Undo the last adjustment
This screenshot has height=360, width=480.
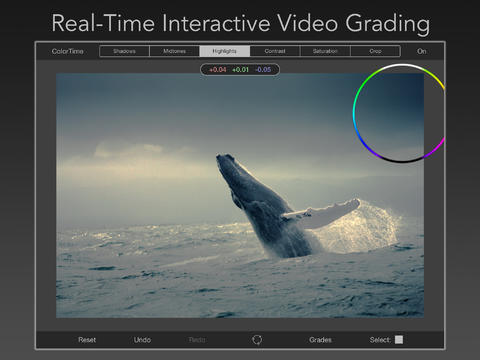click(x=142, y=340)
